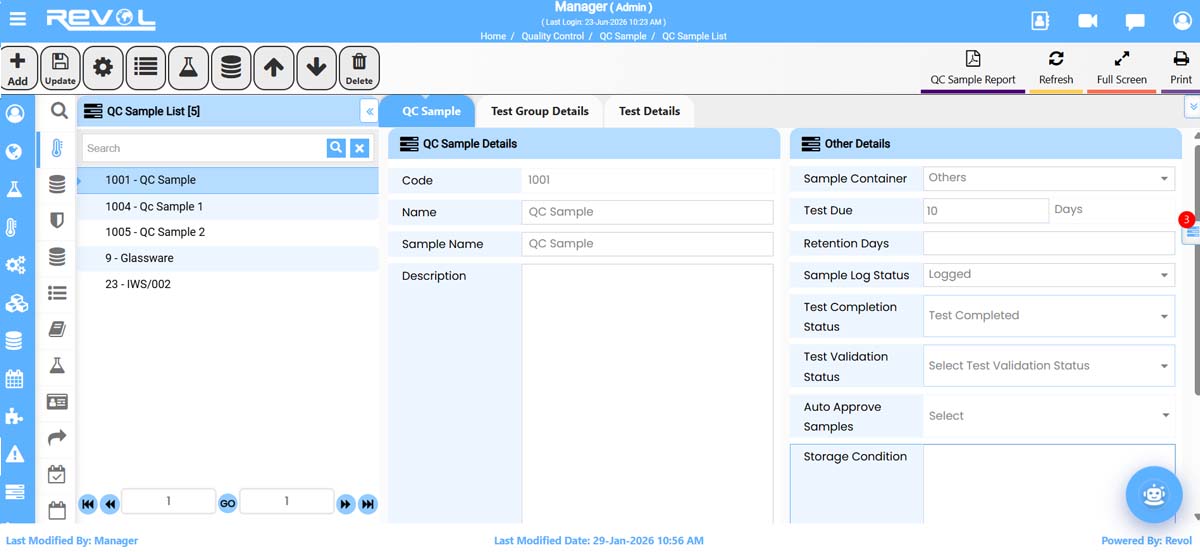Select 23 - IWS/002 row

(228, 284)
